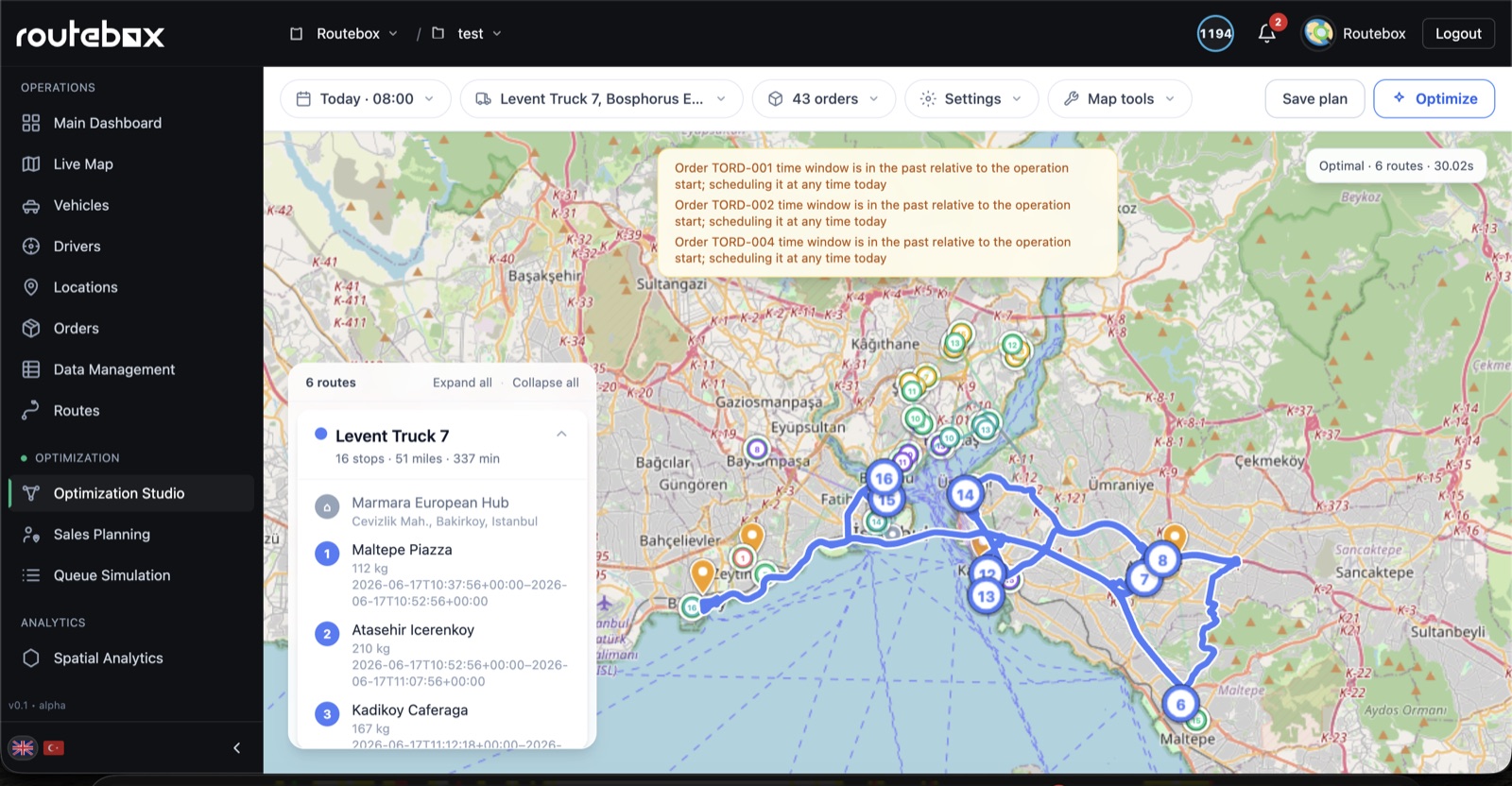1512x786 pixels.
Task: Select the Marmara European Hub depot stop
Action: pos(442,511)
